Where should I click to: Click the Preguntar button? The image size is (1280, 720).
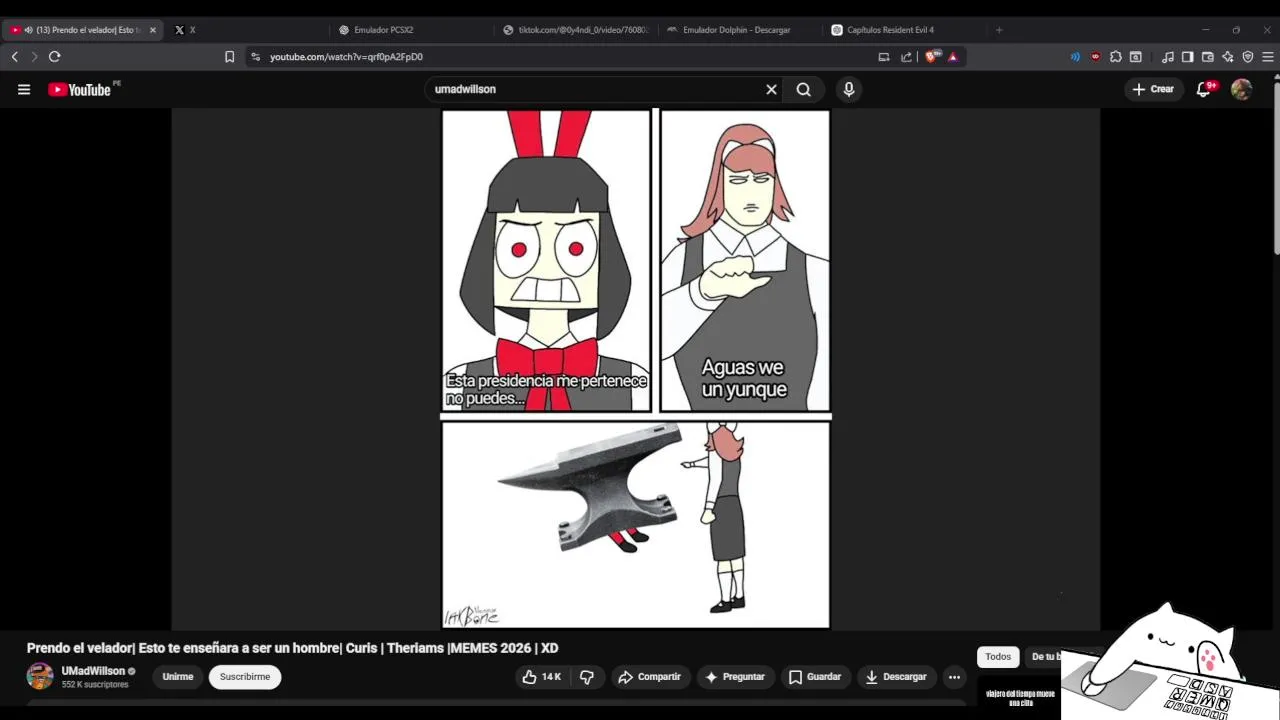[735, 677]
